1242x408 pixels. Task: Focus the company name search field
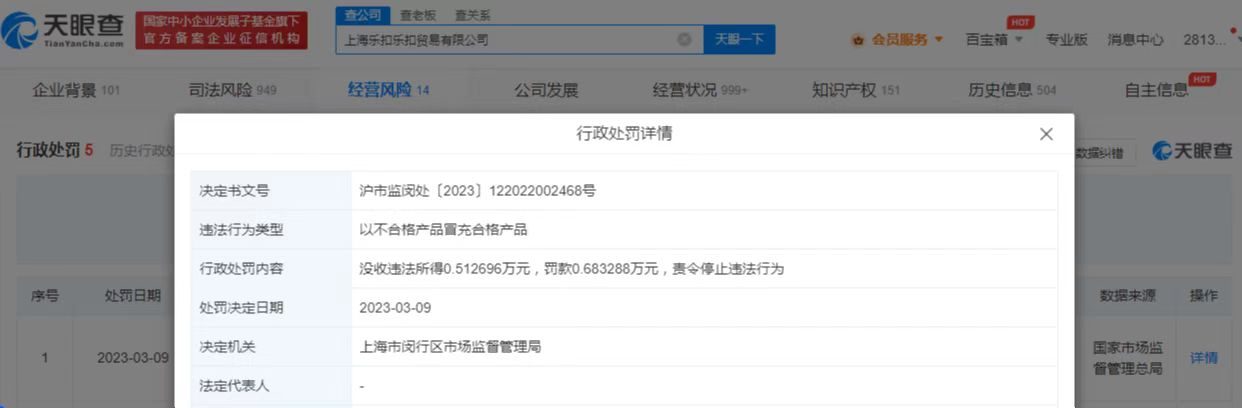pyautogui.click(x=505, y=40)
